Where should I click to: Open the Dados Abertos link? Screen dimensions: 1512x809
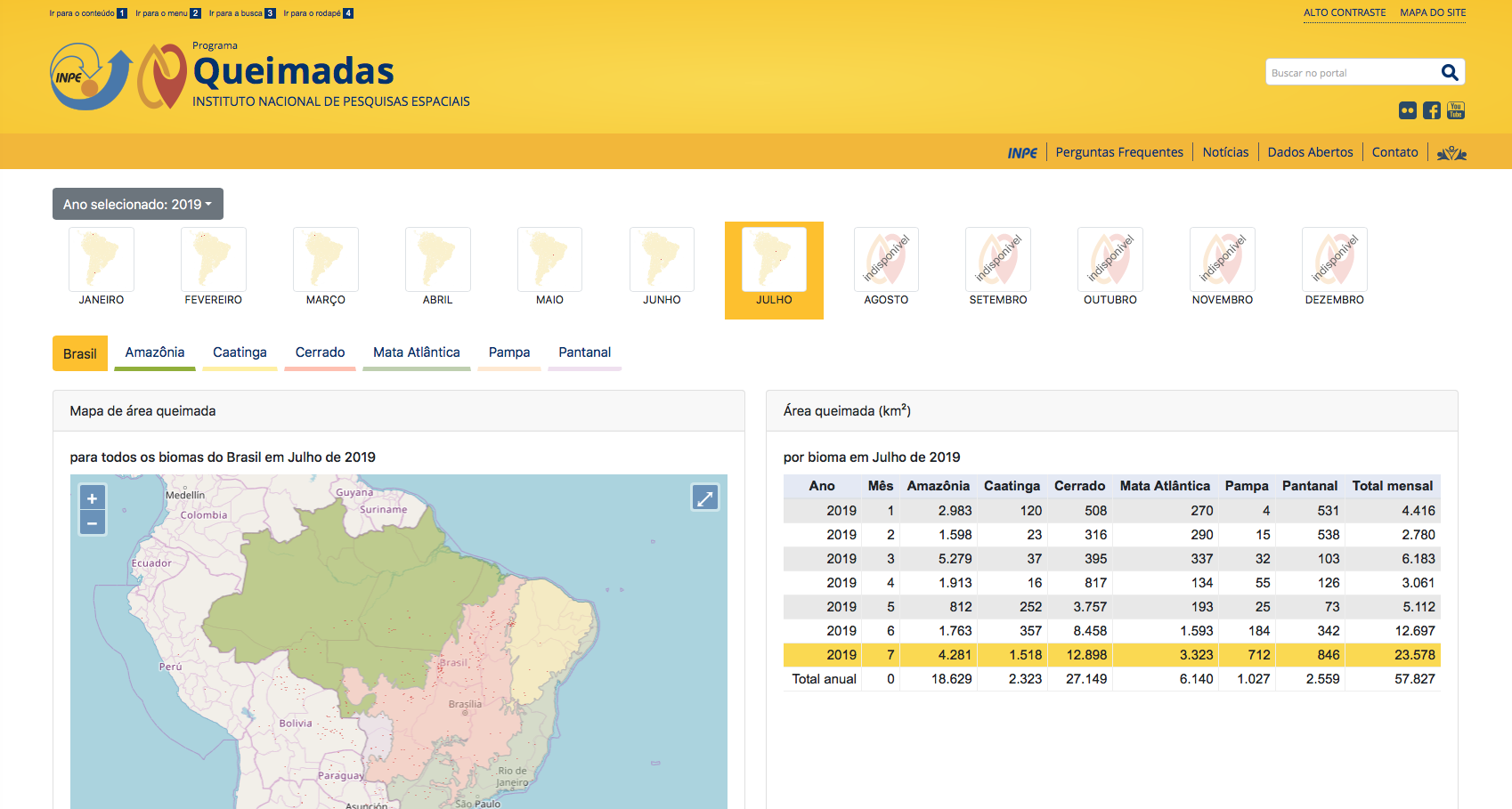tap(1310, 152)
